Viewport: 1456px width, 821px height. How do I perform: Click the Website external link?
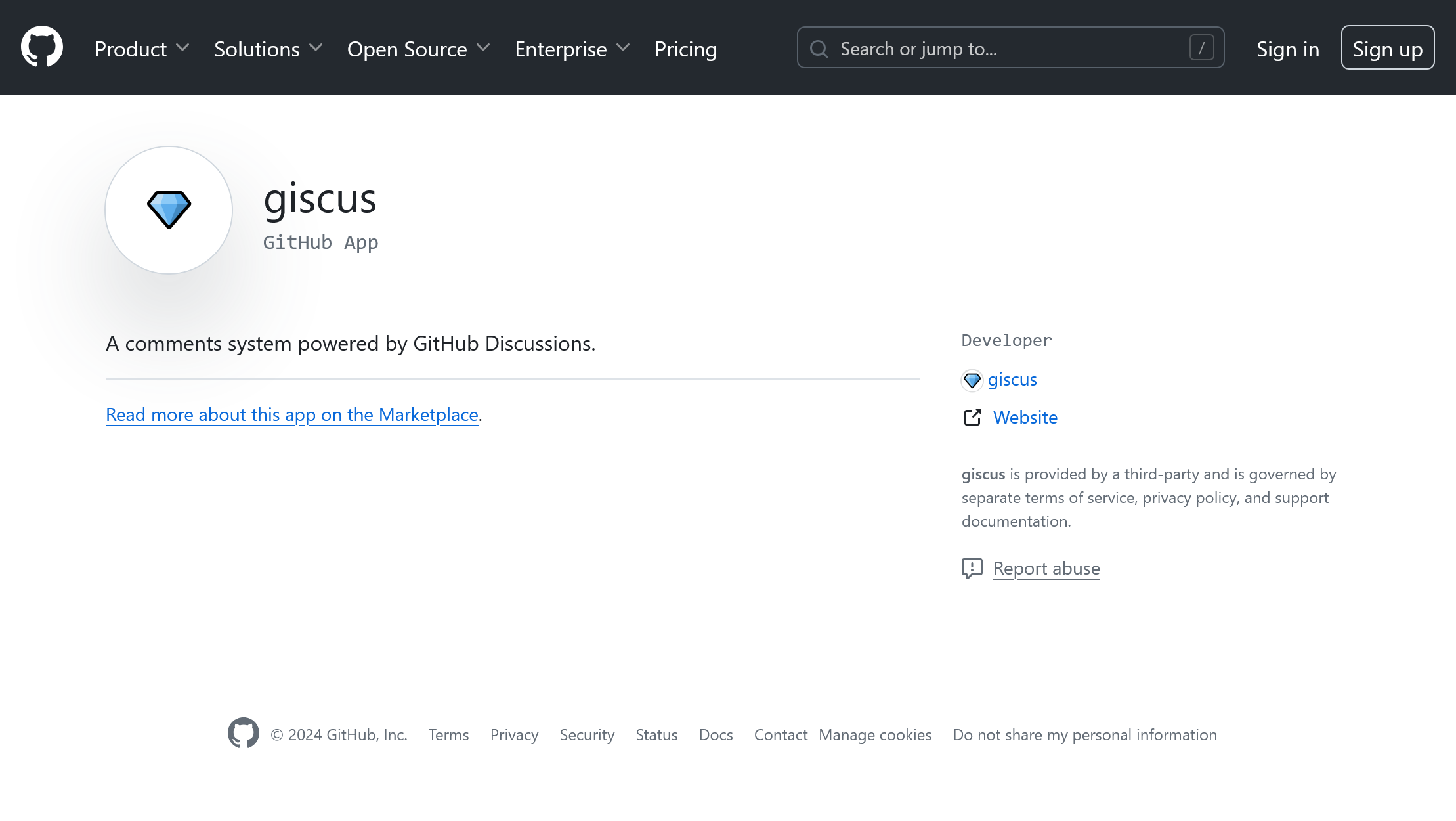pyautogui.click(x=1025, y=417)
